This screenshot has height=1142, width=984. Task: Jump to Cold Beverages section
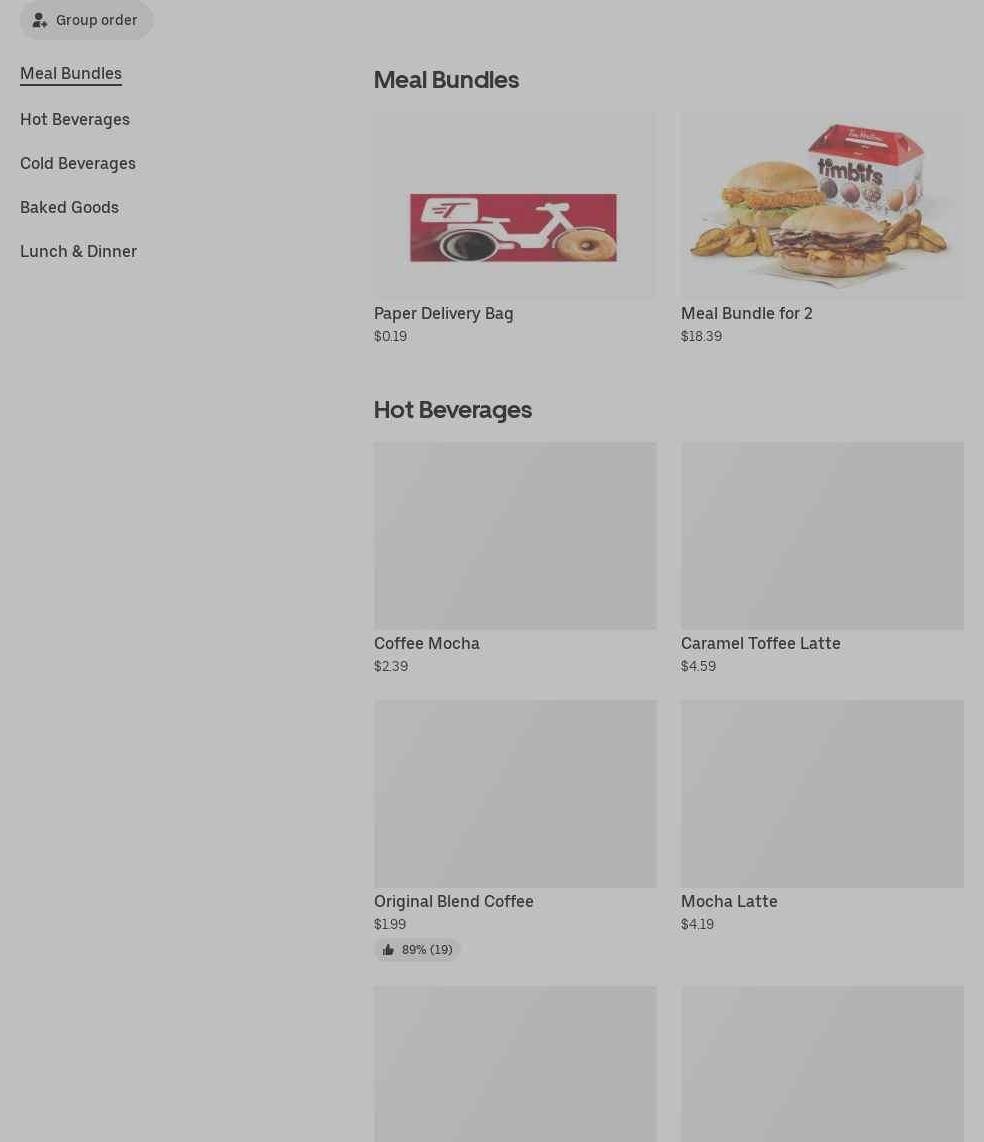pos(78,163)
